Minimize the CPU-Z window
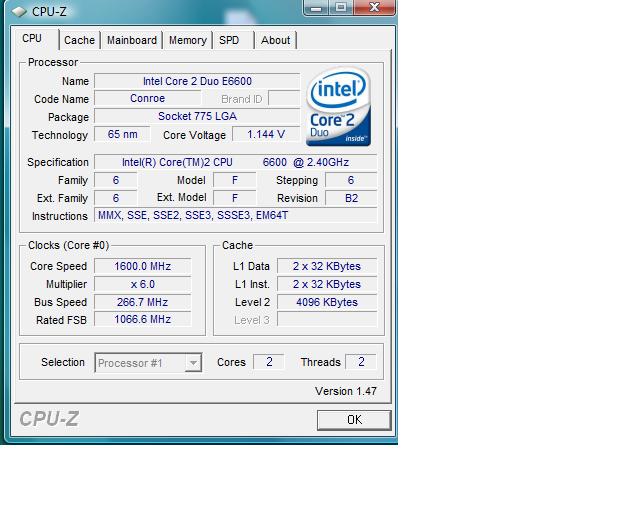This screenshot has width=640, height=512. coord(316,8)
